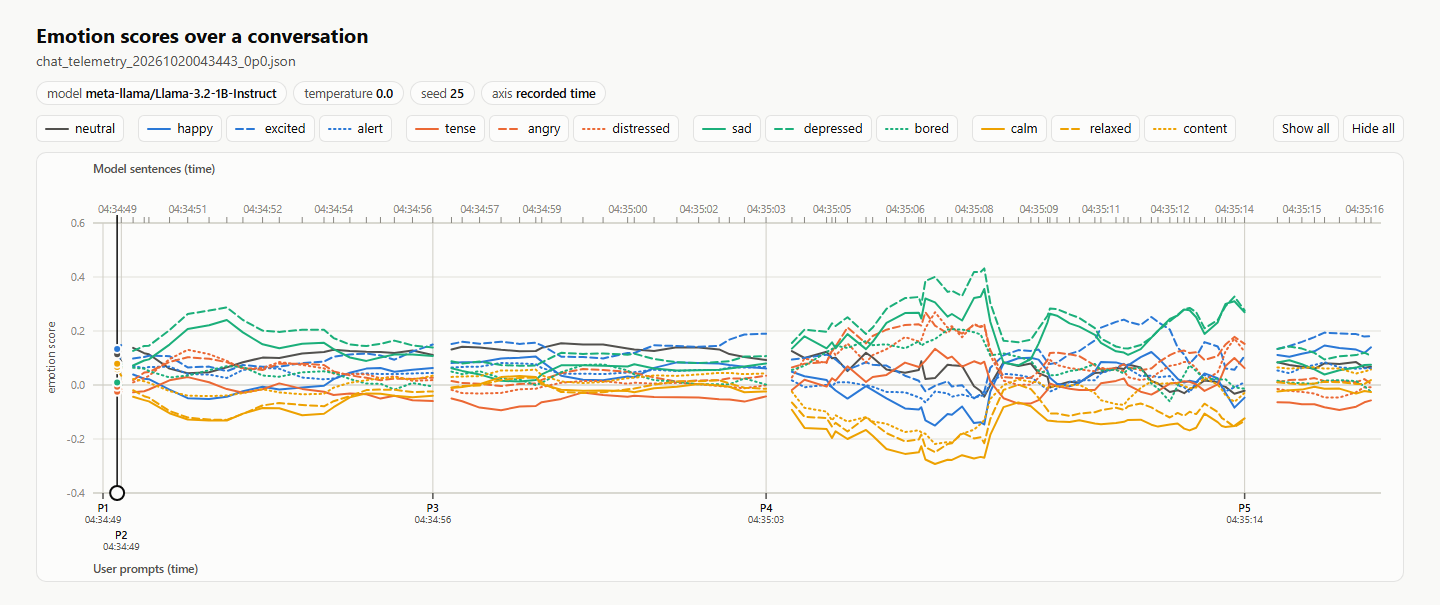Click the seed 25 chip
The height and width of the screenshot is (605, 1440).
pyautogui.click(x=442, y=93)
